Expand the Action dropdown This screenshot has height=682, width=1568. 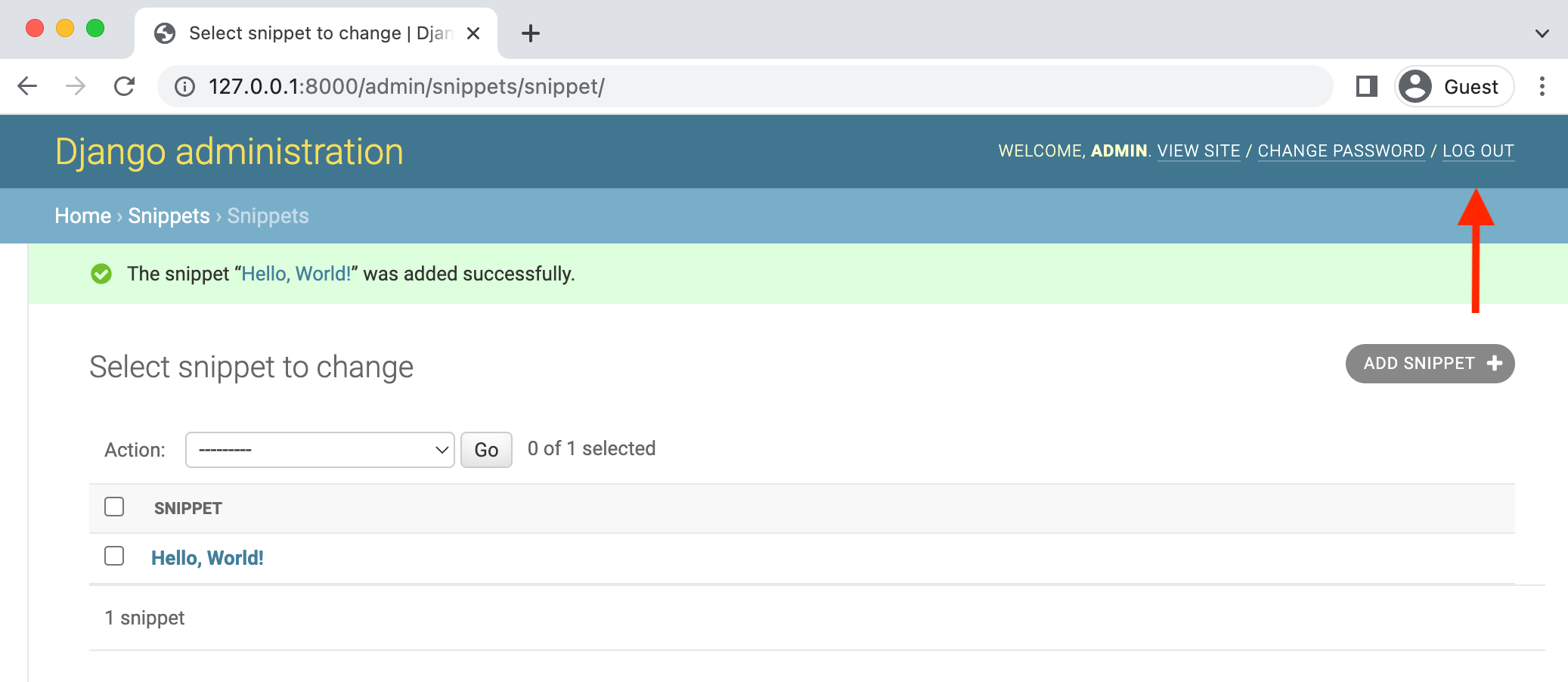pos(320,450)
